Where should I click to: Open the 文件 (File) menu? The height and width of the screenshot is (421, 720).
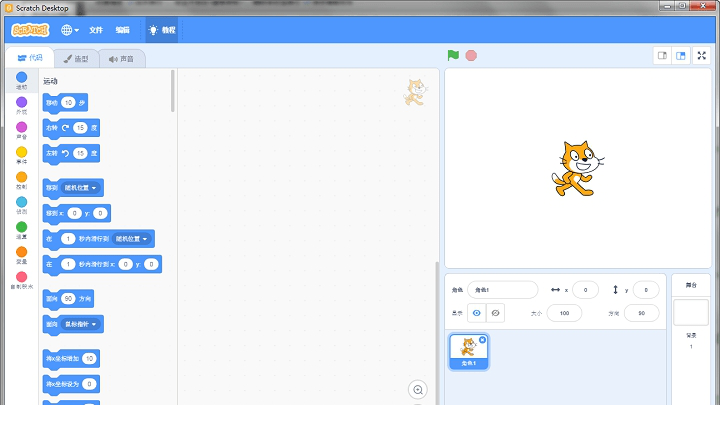coord(96,30)
